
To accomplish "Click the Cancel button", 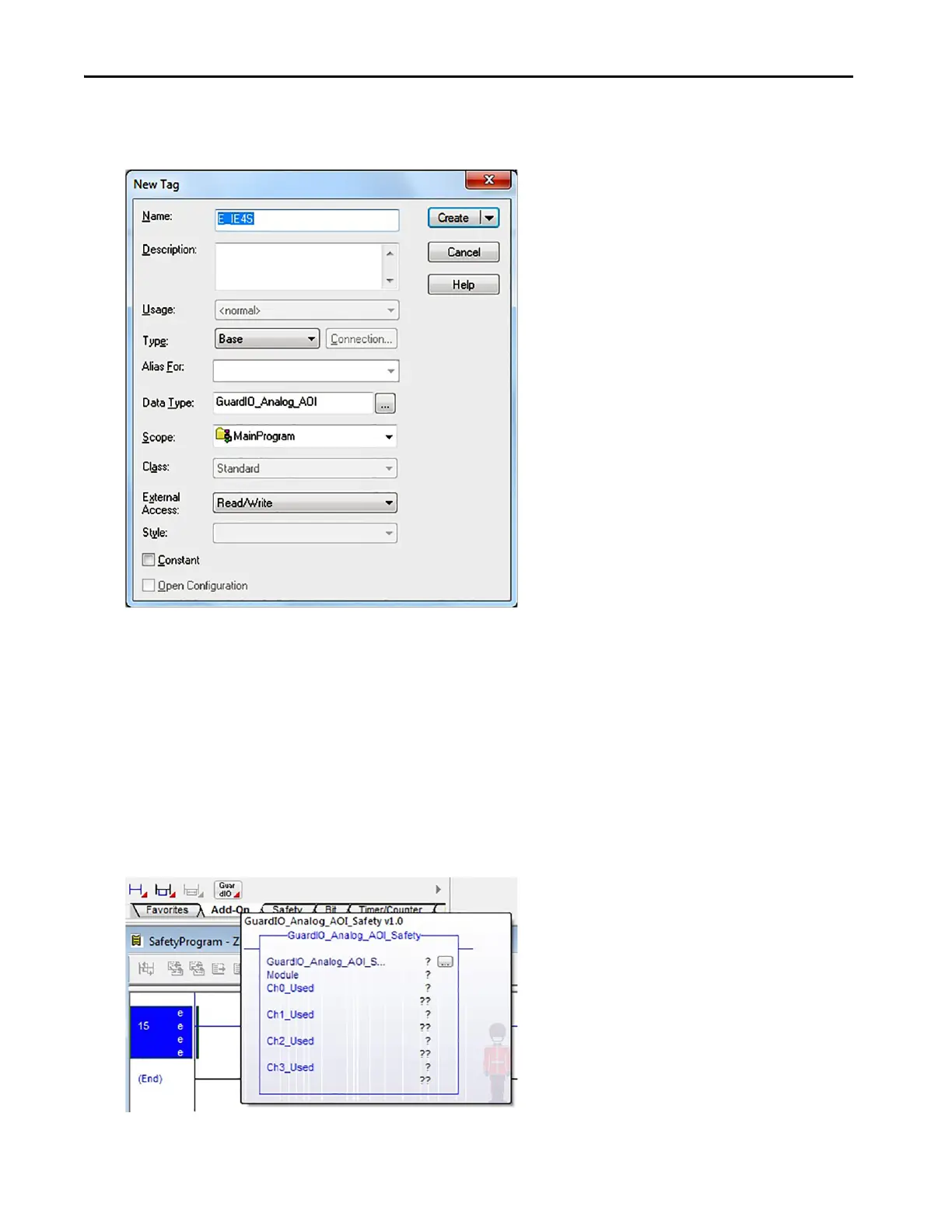I will (x=464, y=252).
